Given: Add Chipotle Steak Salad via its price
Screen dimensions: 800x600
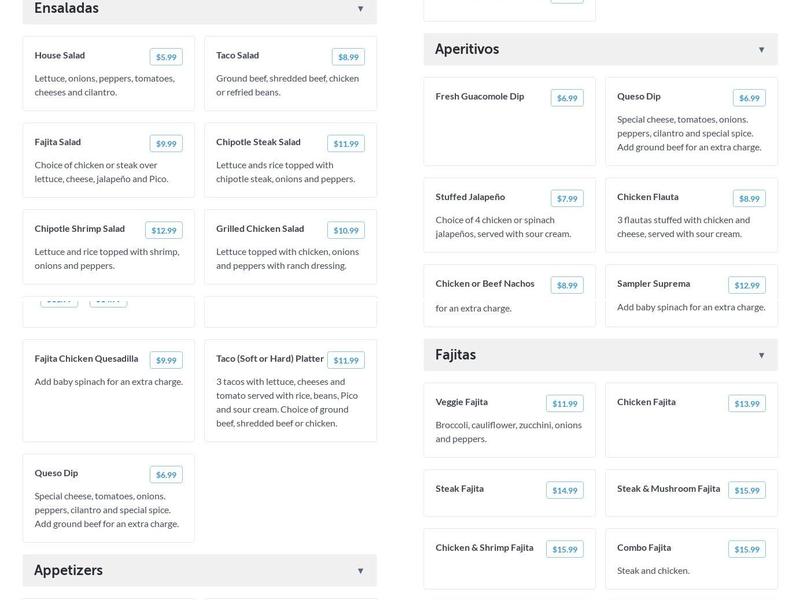Looking at the screenshot, I should [x=346, y=144].
